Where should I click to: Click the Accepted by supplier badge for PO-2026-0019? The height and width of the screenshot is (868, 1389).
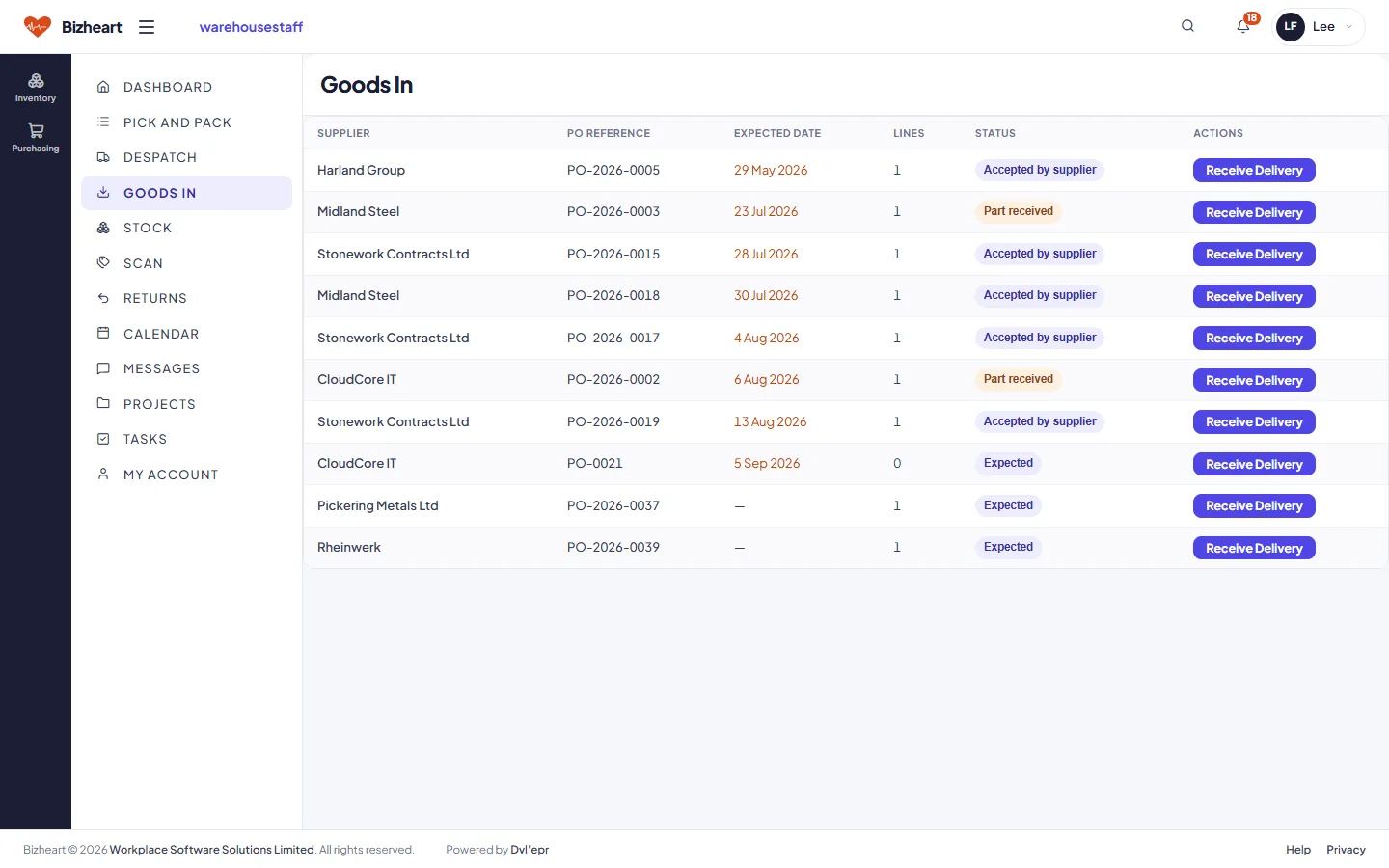click(1040, 421)
